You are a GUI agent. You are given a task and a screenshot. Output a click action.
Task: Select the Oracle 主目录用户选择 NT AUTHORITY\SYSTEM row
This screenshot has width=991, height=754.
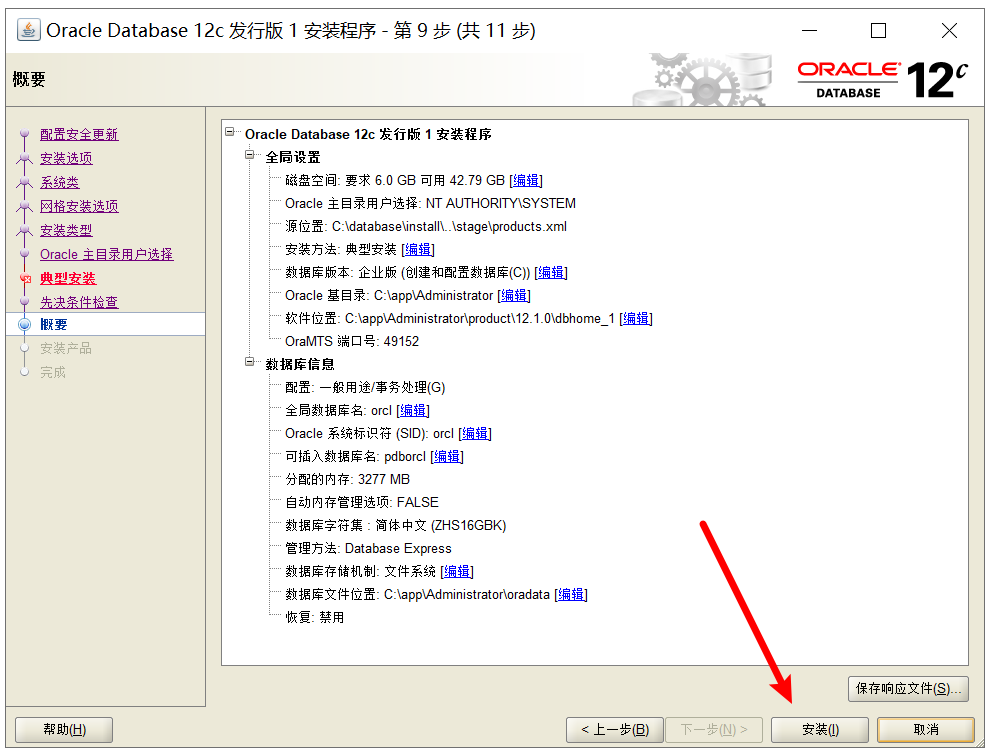tap(430, 203)
